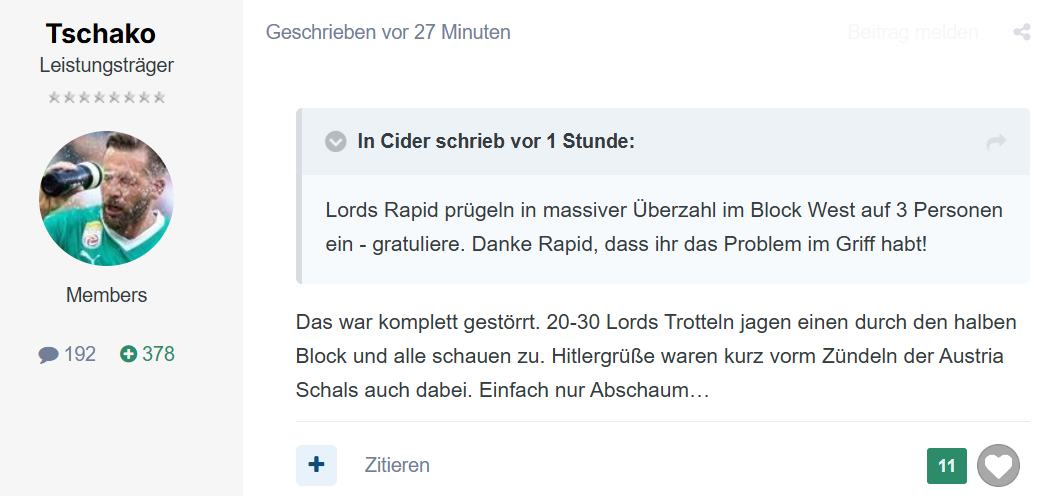Image resolution: width=1038 pixels, height=496 pixels.
Task: Click Zitieren to quote this post
Action: coord(397,465)
